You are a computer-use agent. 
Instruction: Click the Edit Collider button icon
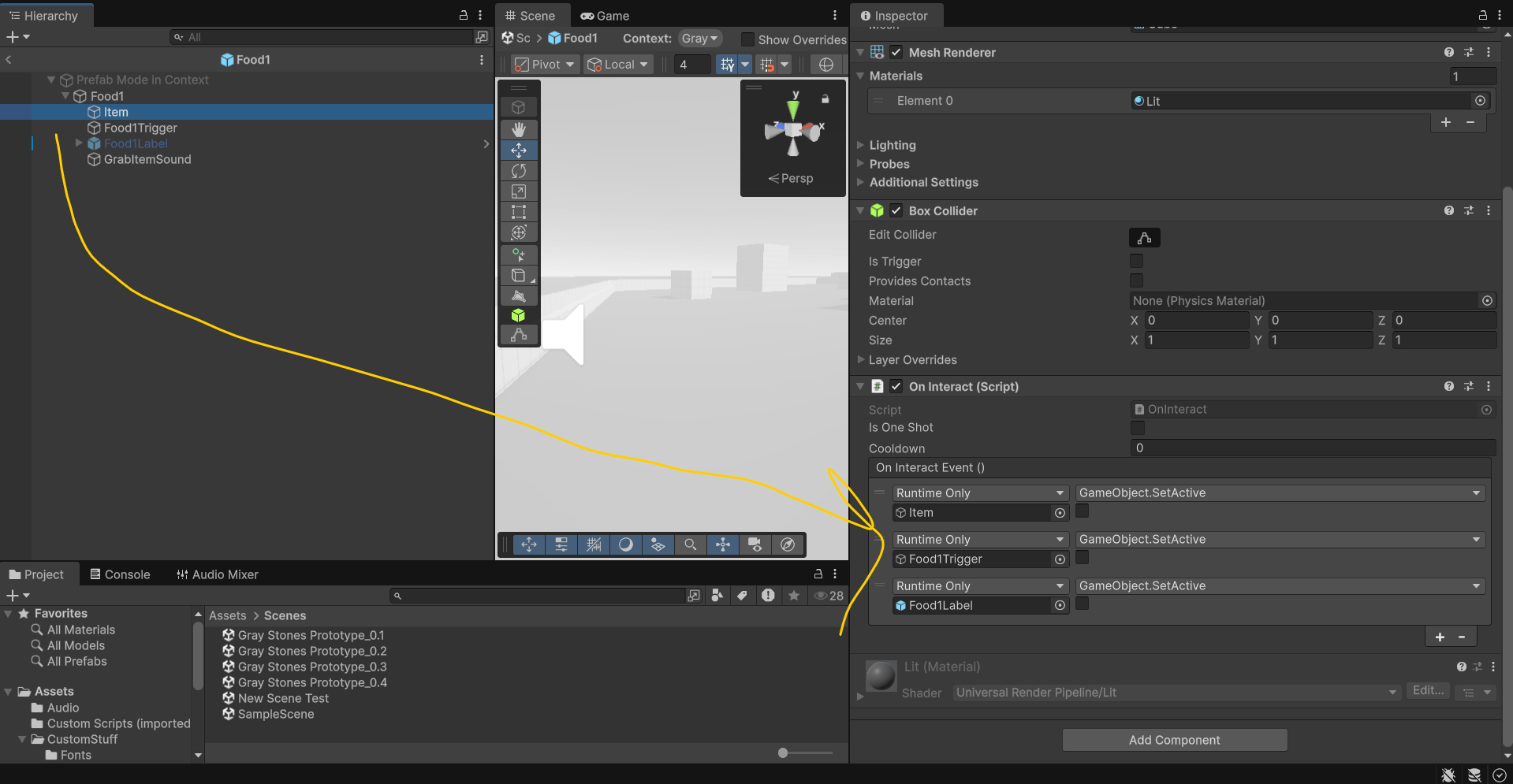pyautogui.click(x=1144, y=238)
